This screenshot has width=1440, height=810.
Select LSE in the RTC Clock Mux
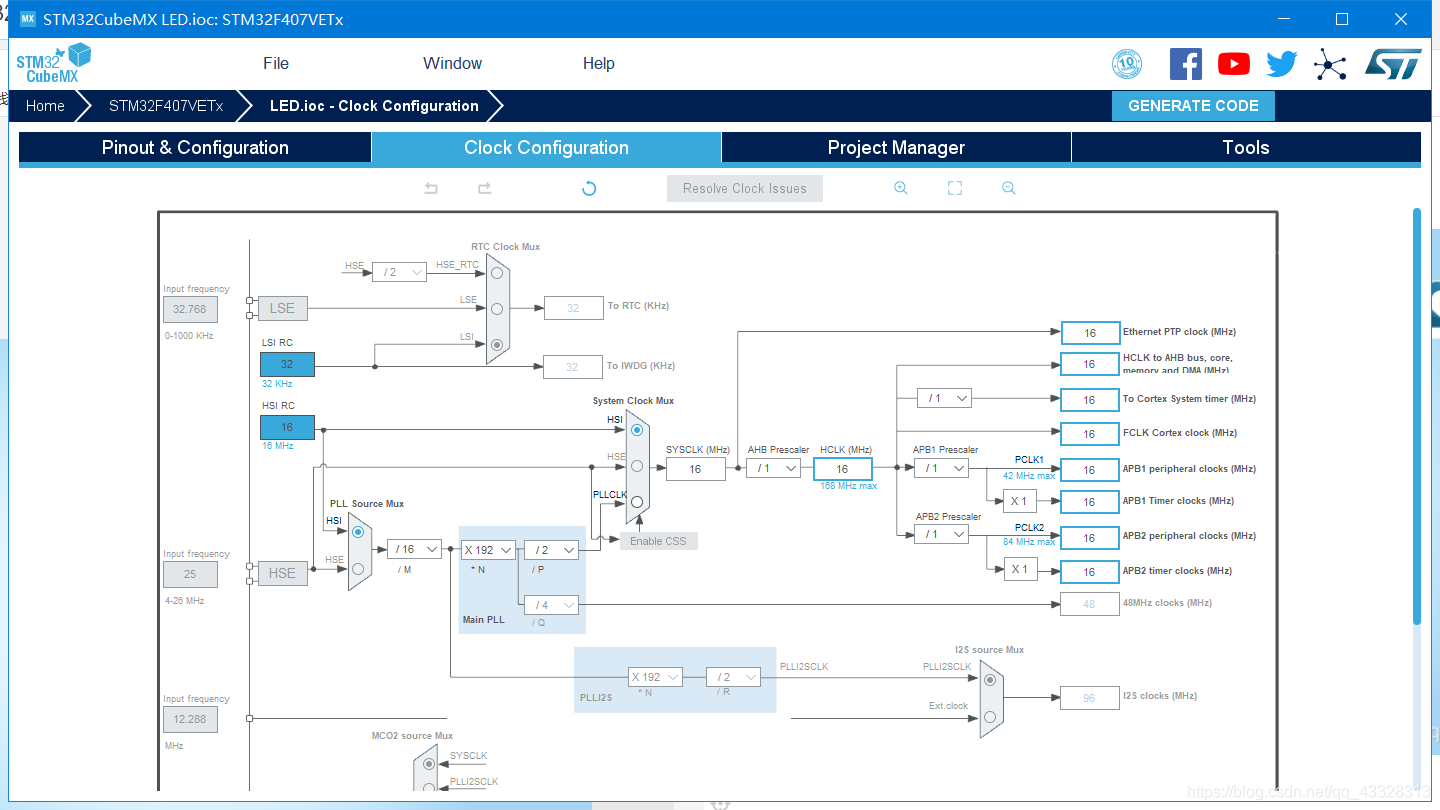(497, 308)
